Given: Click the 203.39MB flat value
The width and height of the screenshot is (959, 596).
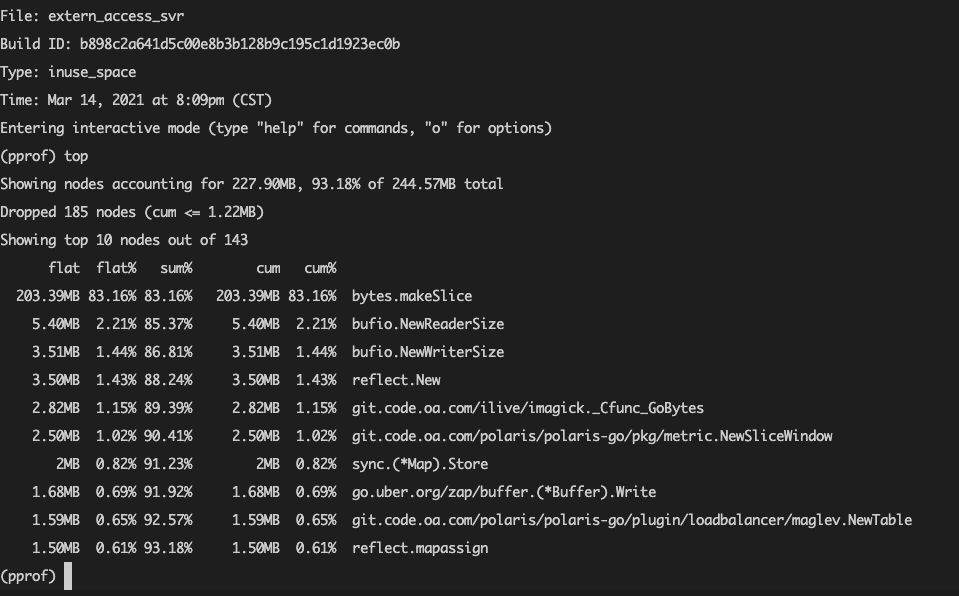Looking at the screenshot, I should (x=48, y=296).
